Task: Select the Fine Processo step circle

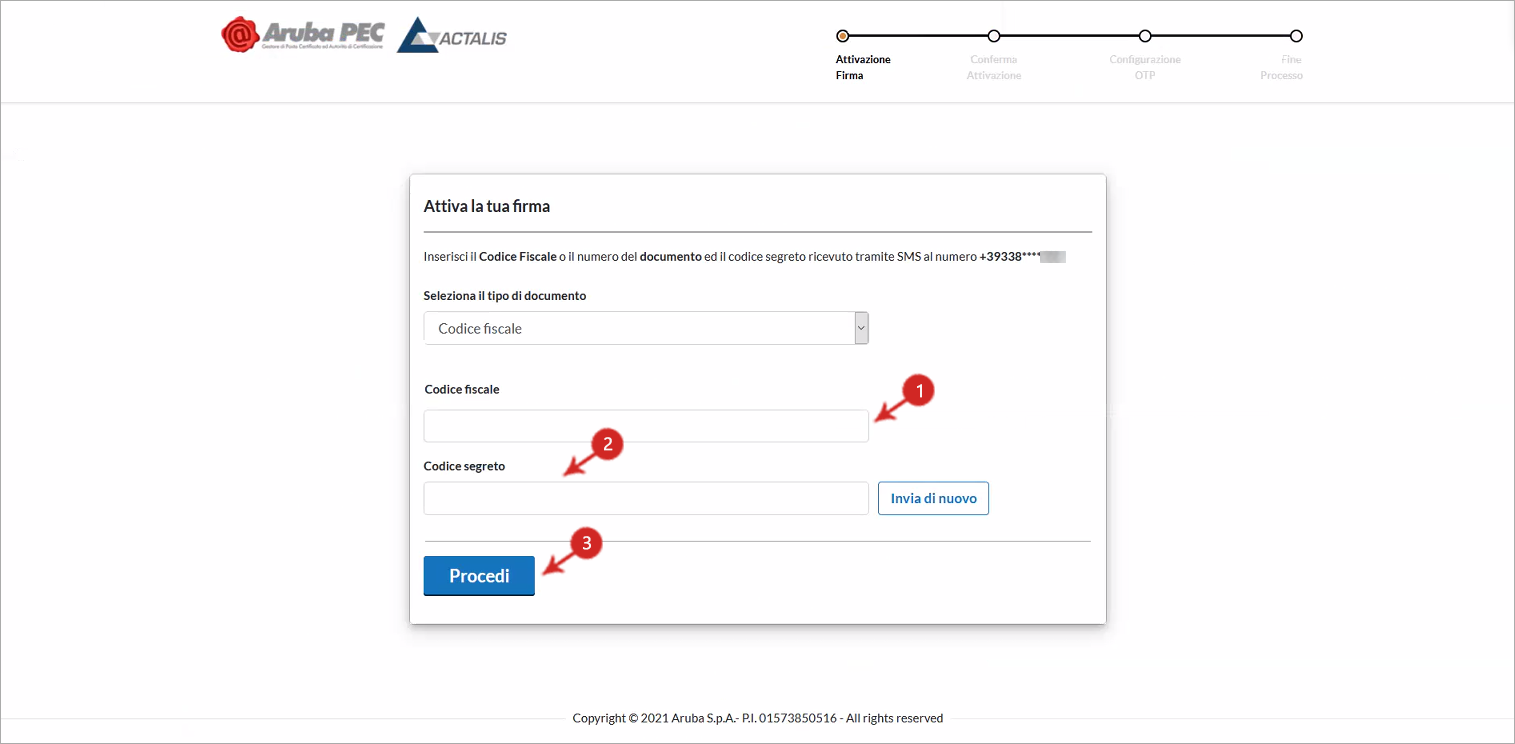Action: tap(1296, 36)
